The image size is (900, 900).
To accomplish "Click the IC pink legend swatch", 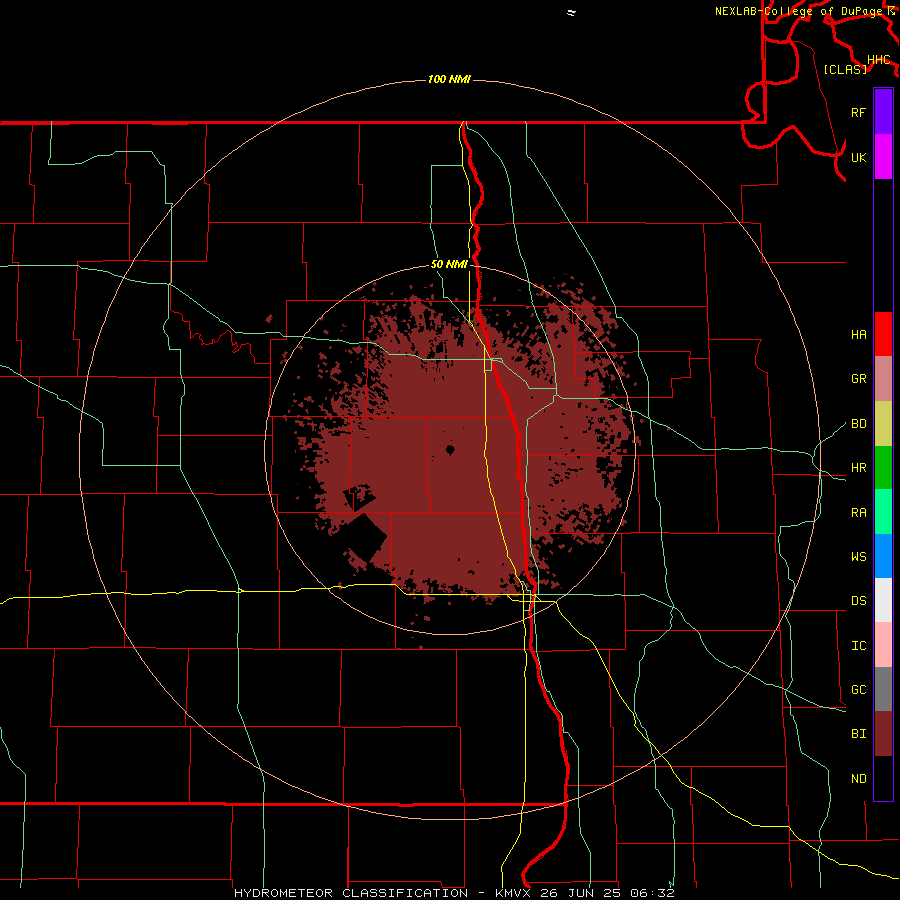I will 883,645.
